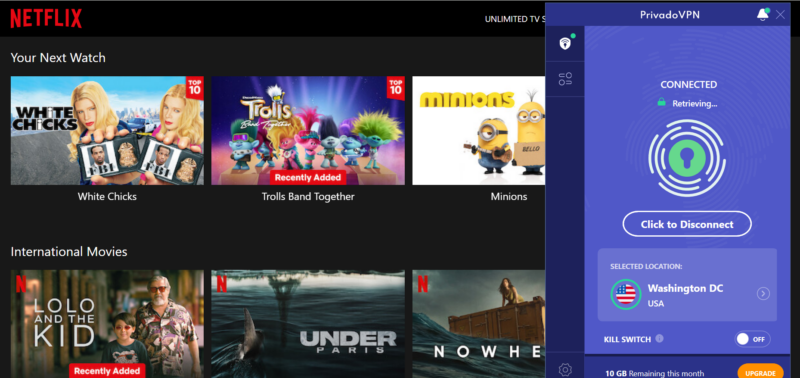Image resolution: width=800 pixels, height=378 pixels.
Task: Open the Selected Location panel
Action: click(x=687, y=285)
